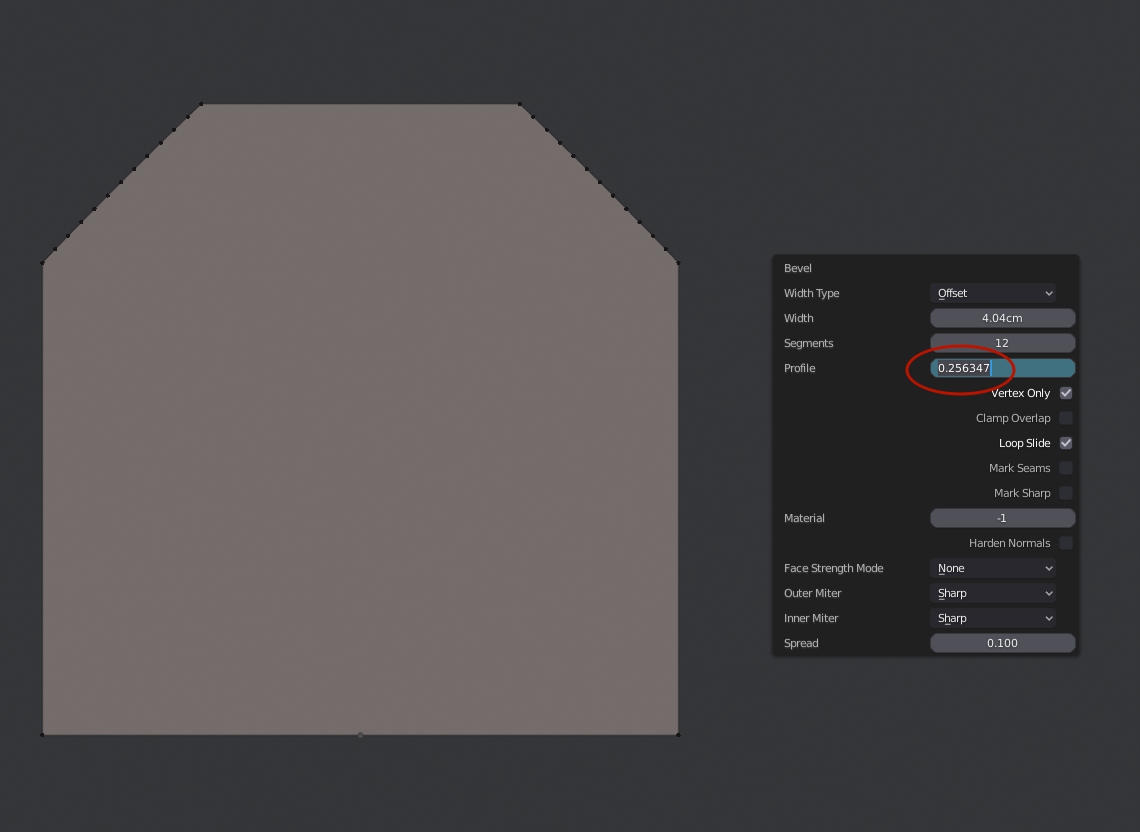Click the Segments field showing 12
This screenshot has height=832, width=1140.
point(1003,343)
